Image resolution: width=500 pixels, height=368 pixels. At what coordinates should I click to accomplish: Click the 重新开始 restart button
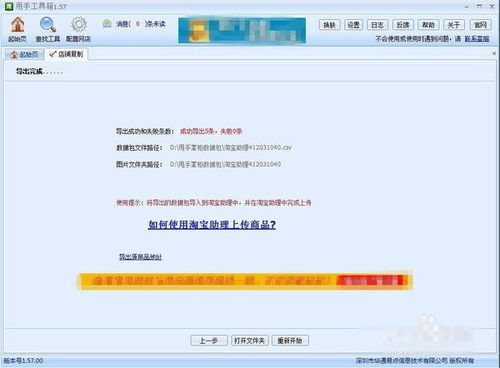pos(290,341)
